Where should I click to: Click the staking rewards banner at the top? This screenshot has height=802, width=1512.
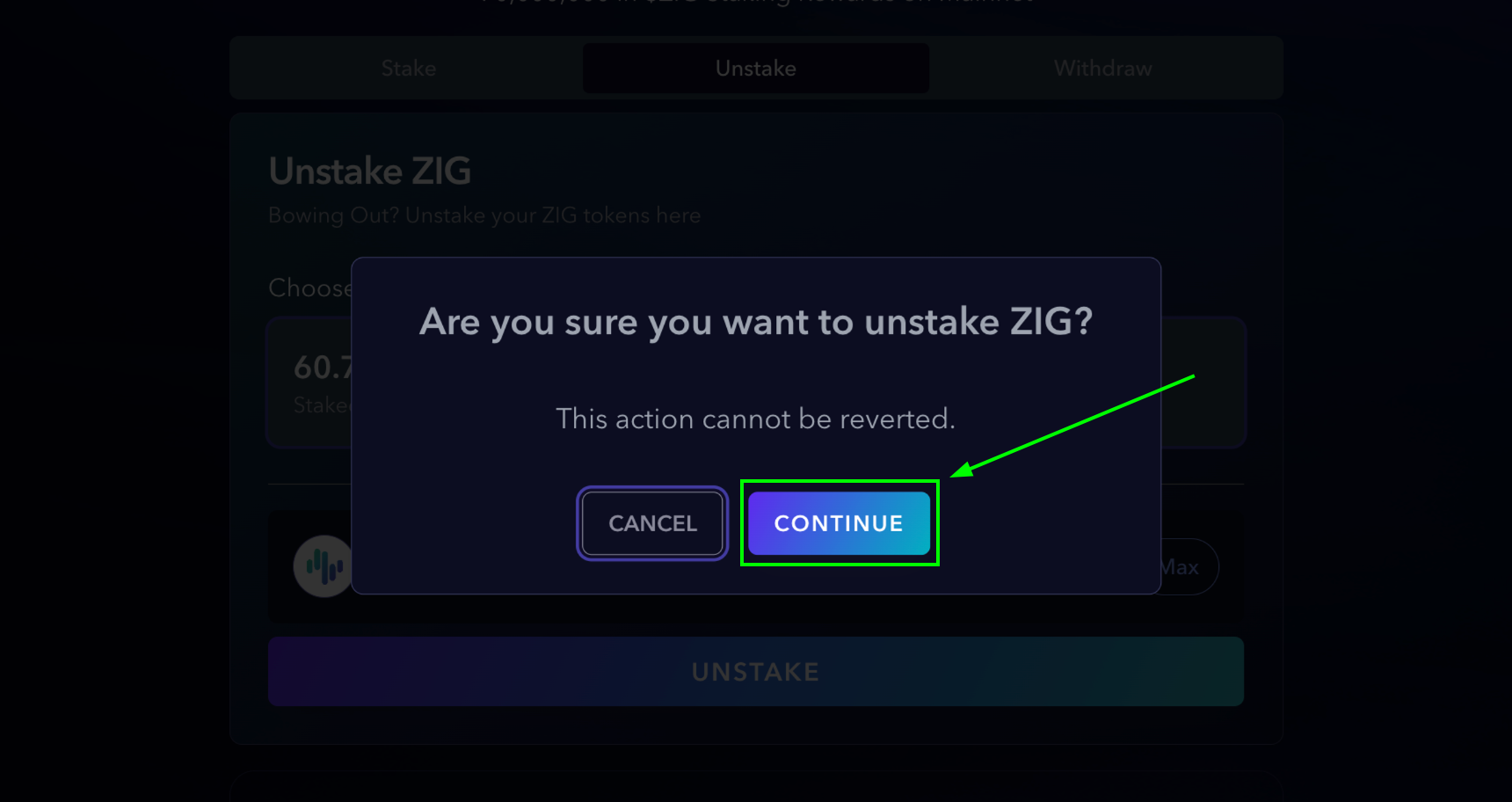(x=754, y=4)
